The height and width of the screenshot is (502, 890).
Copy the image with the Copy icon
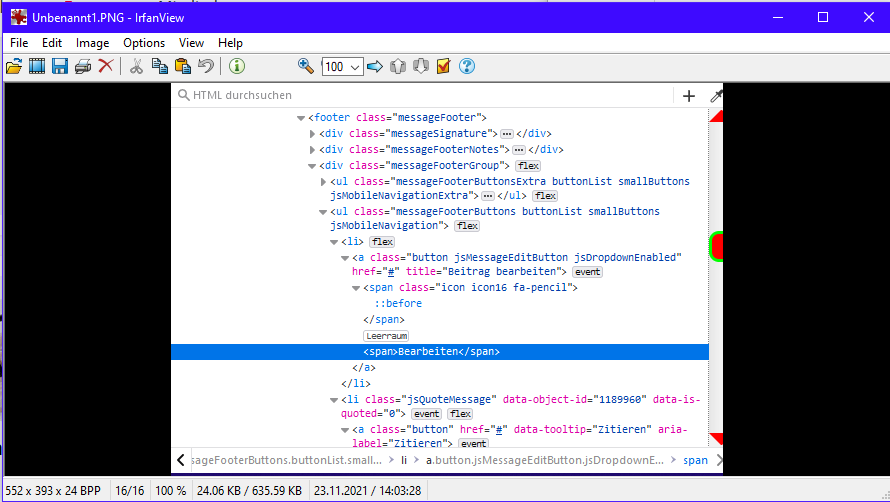[x=159, y=66]
